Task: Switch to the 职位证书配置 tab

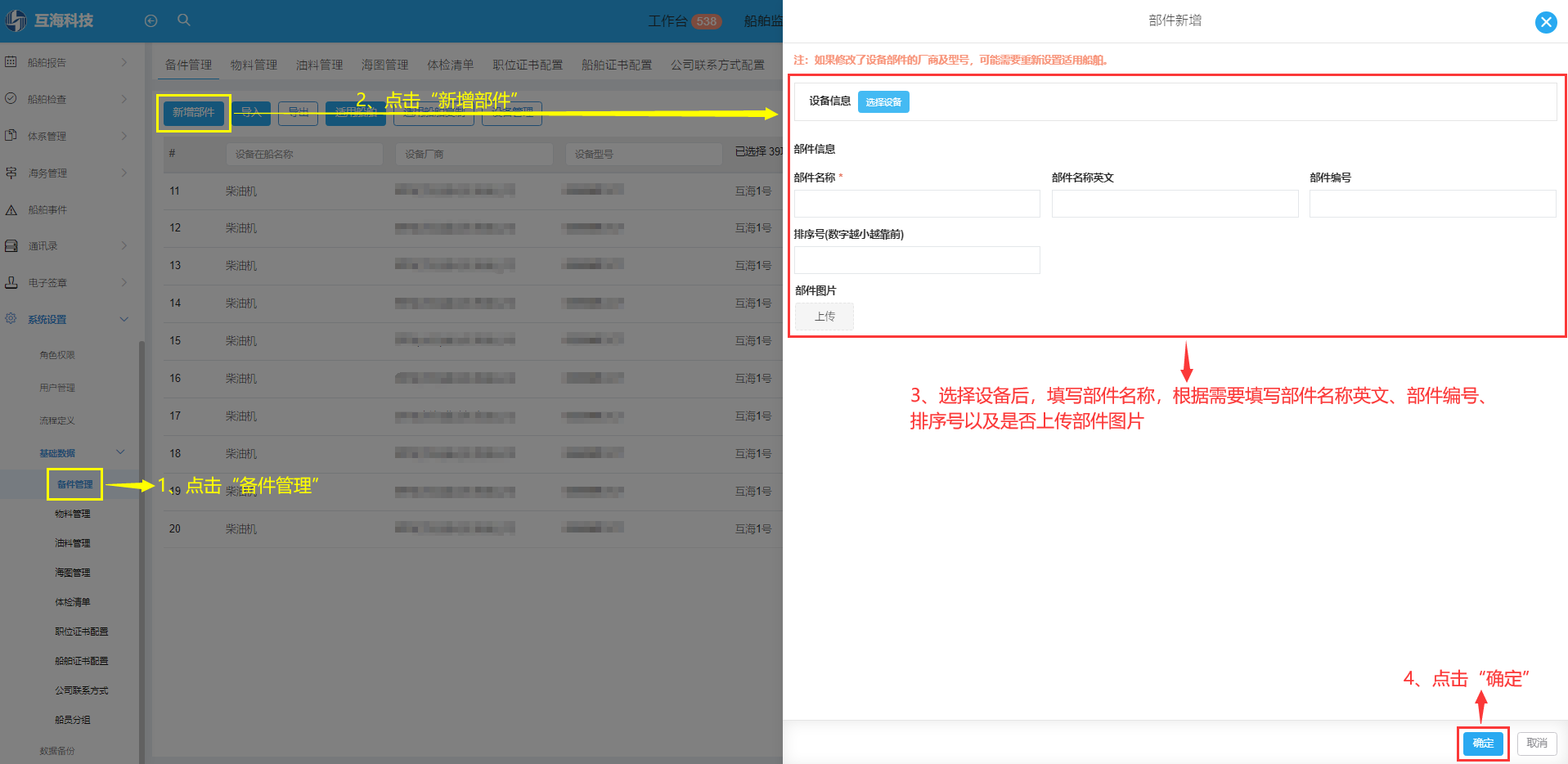Action: click(528, 65)
